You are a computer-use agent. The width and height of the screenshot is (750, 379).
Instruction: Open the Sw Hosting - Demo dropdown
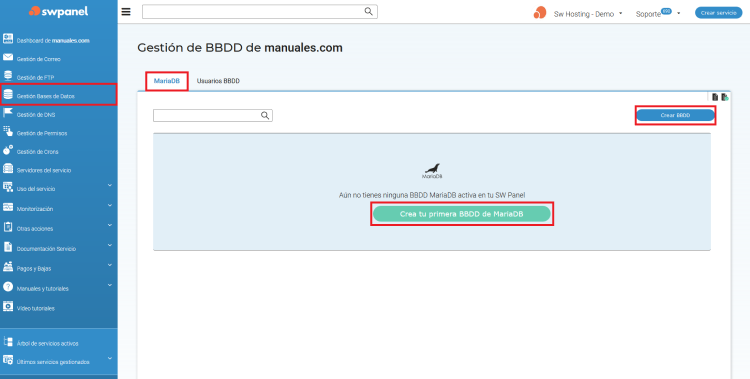tap(588, 14)
